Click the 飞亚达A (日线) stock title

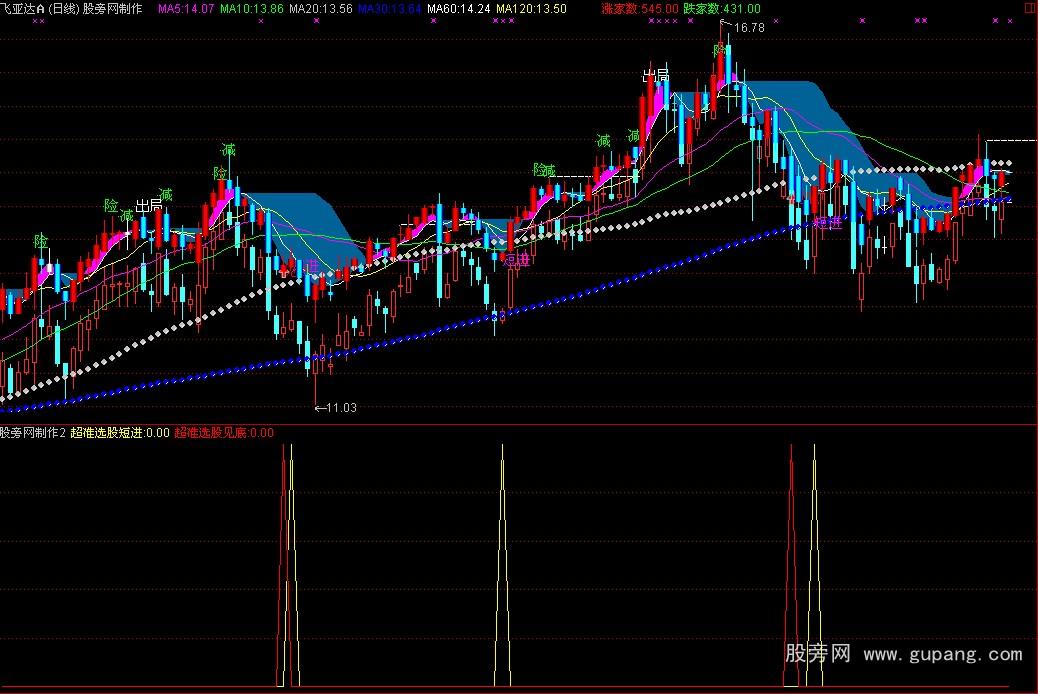[42, 8]
